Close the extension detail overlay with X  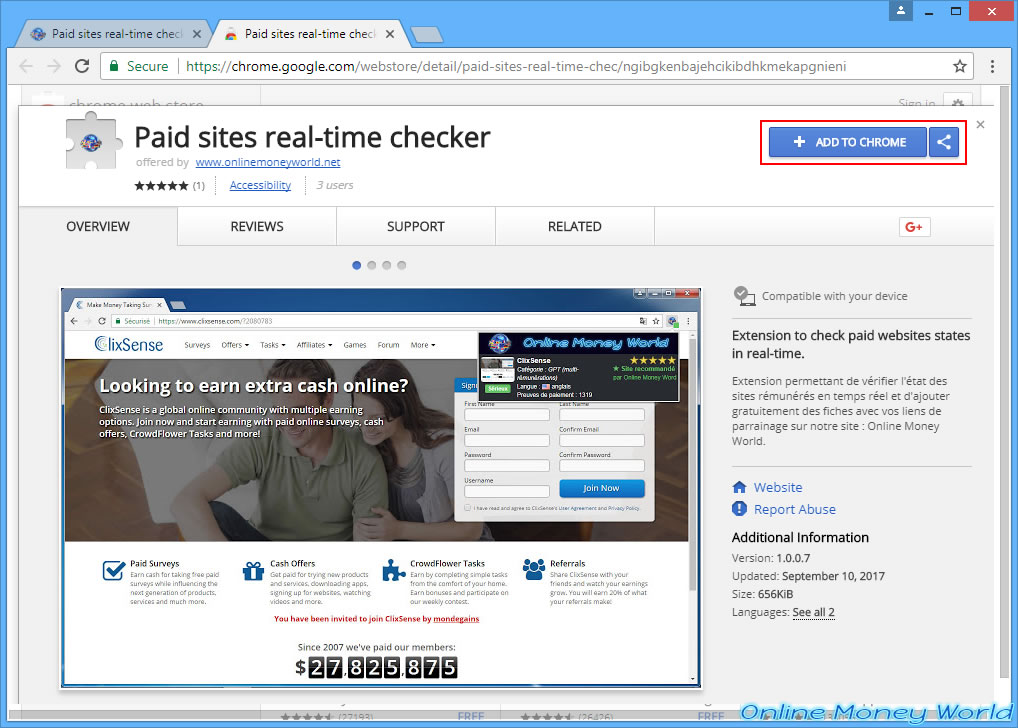point(980,124)
